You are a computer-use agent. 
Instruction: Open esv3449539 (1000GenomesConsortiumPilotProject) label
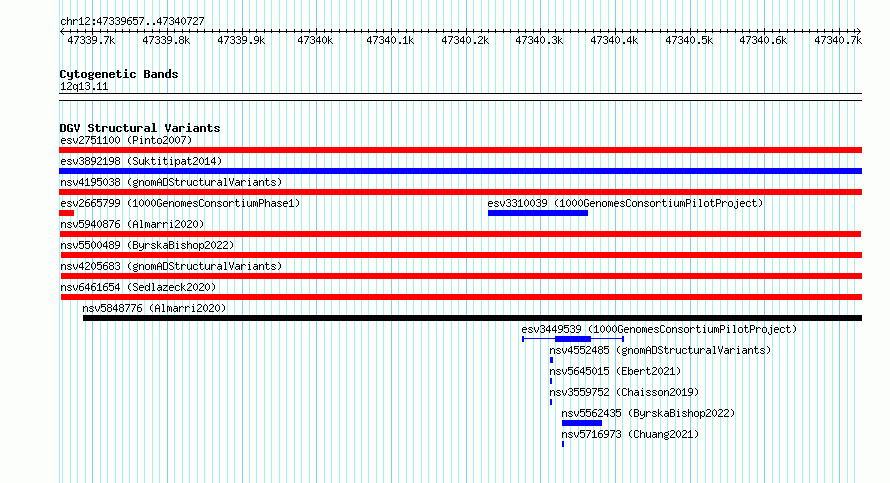click(659, 329)
